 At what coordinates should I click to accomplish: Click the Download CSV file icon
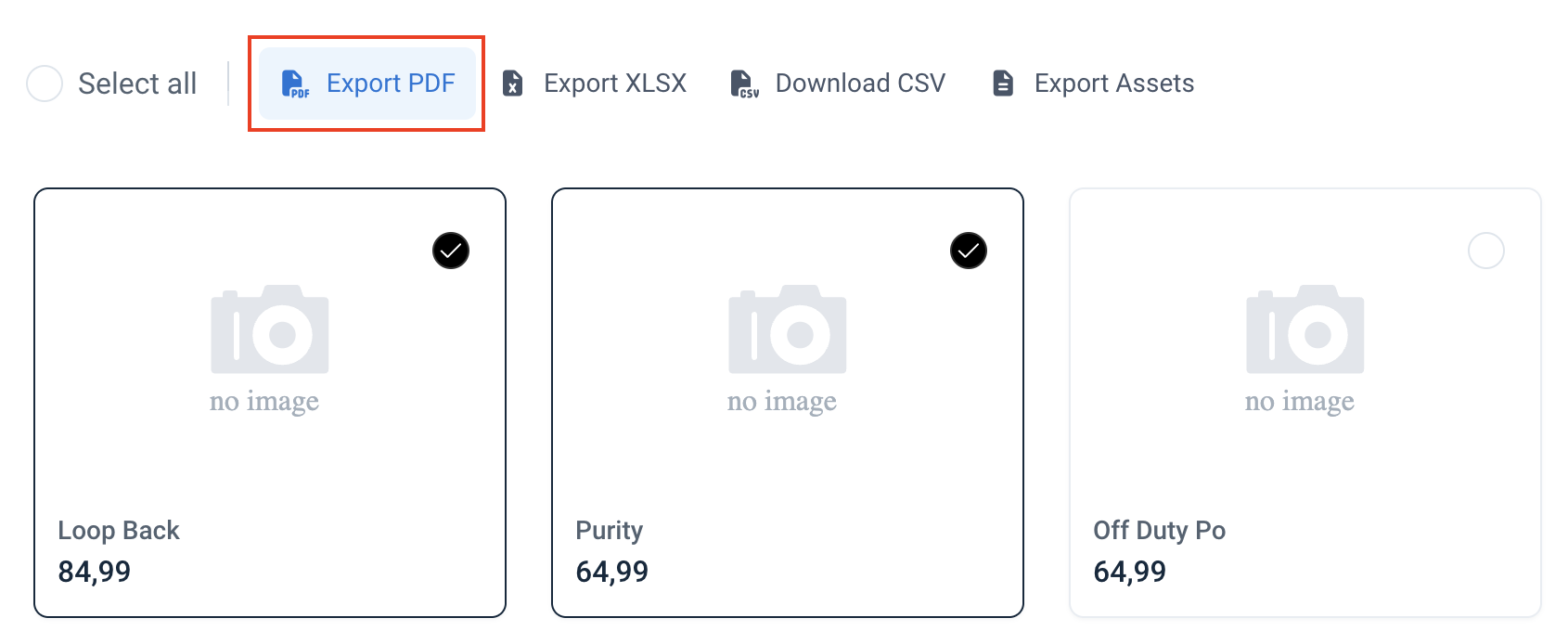[743, 84]
